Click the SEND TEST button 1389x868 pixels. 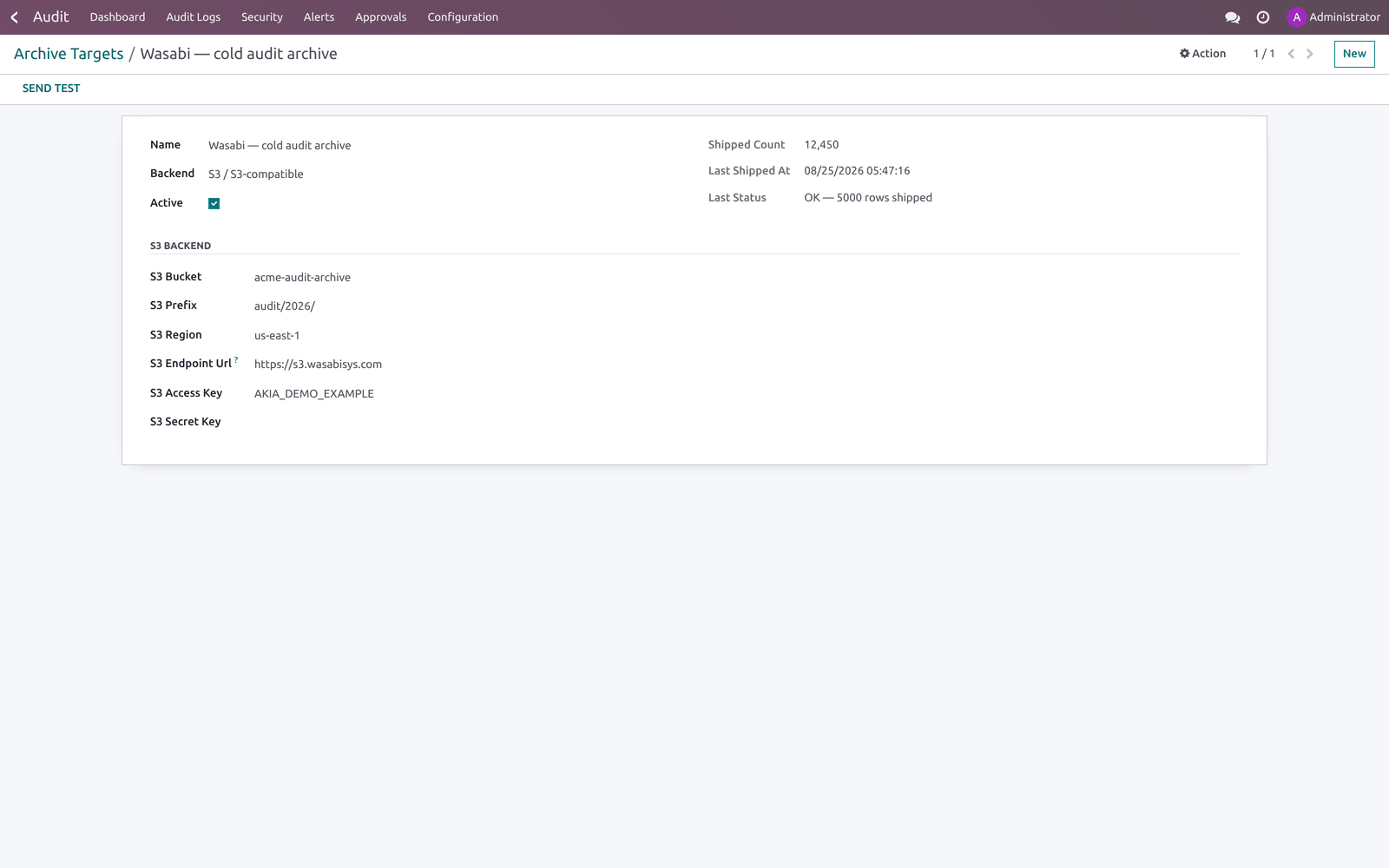tap(51, 89)
